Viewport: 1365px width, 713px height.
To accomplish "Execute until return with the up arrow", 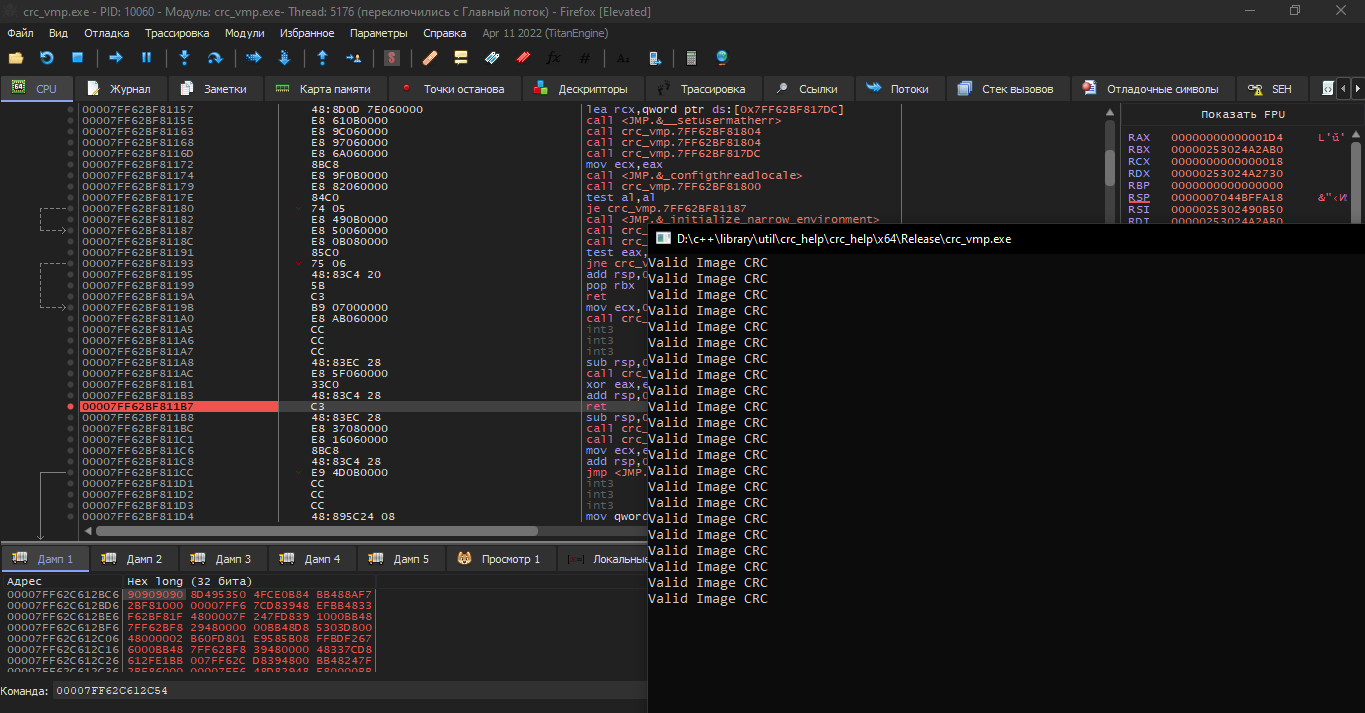I will click(322, 58).
